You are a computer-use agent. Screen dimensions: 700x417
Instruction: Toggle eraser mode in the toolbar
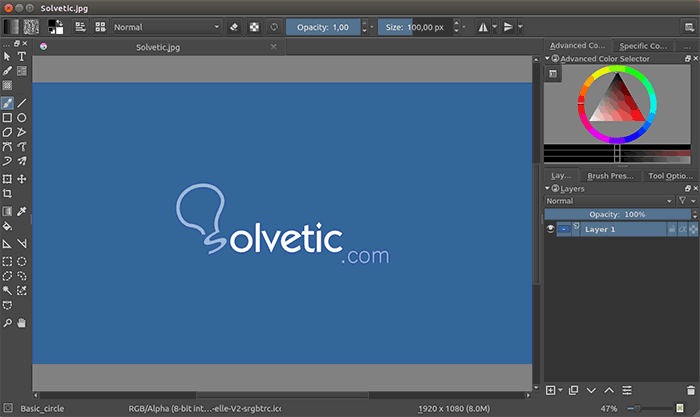(x=233, y=27)
